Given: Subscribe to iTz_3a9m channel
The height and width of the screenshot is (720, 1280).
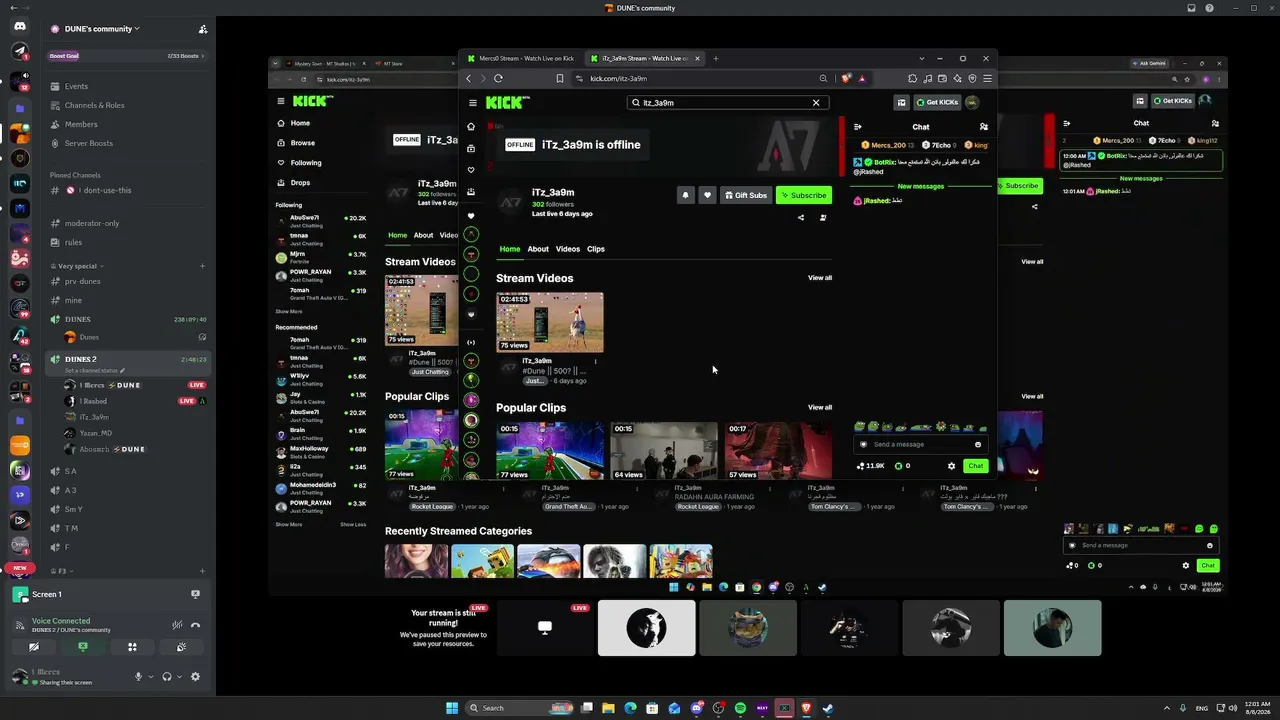Looking at the screenshot, I should [804, 195].
